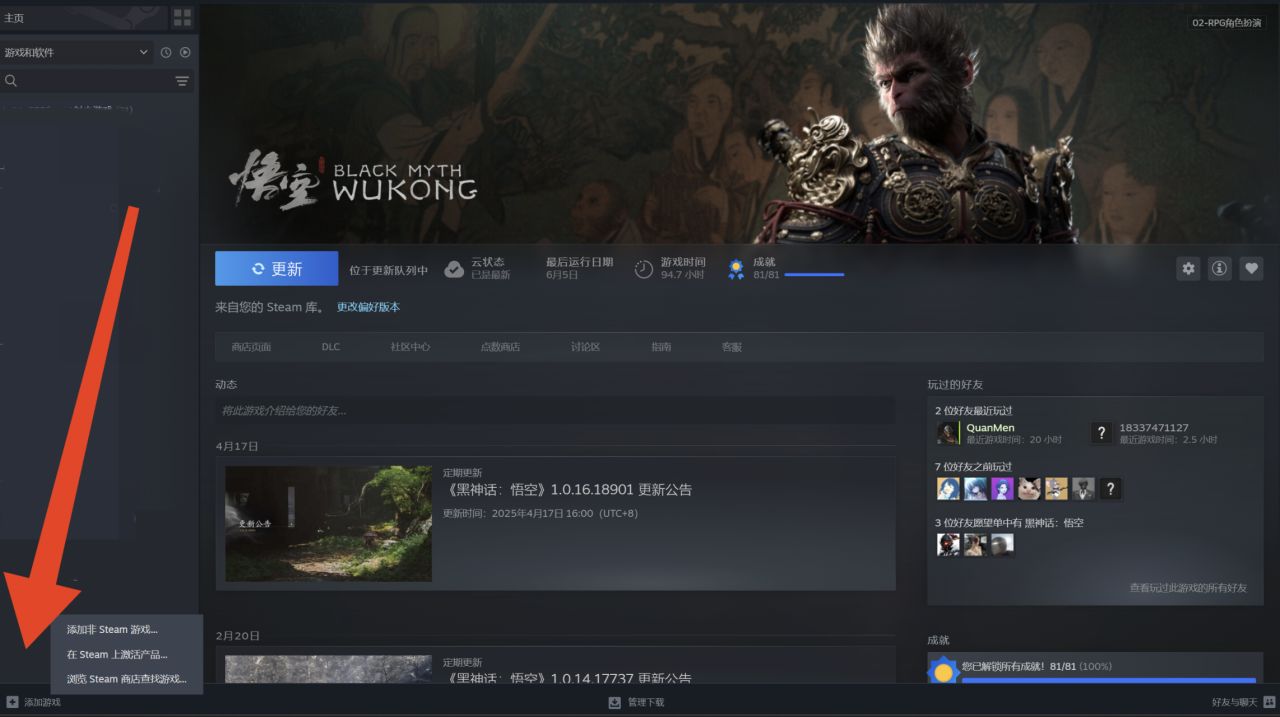Open game settings gear icon
Screen dimensions: 1280x717
[1188, 268]
